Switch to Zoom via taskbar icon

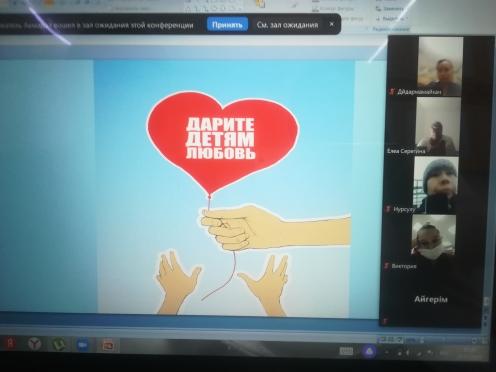click(x=82, y=345)
